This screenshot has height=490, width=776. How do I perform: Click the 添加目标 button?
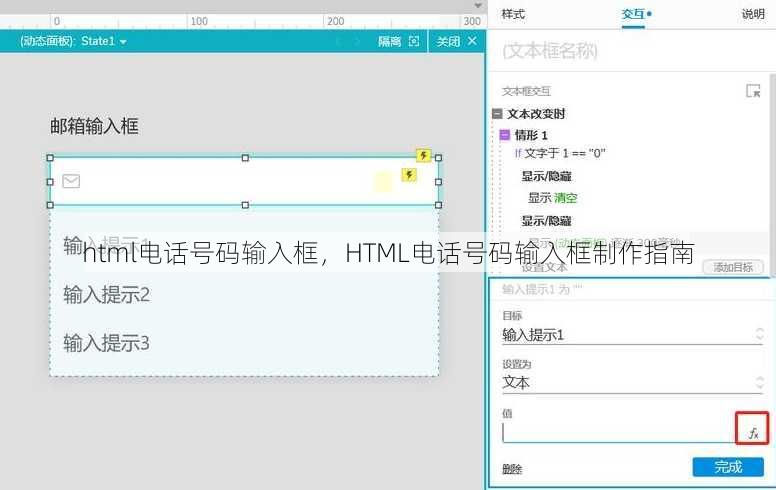(733, 267)
